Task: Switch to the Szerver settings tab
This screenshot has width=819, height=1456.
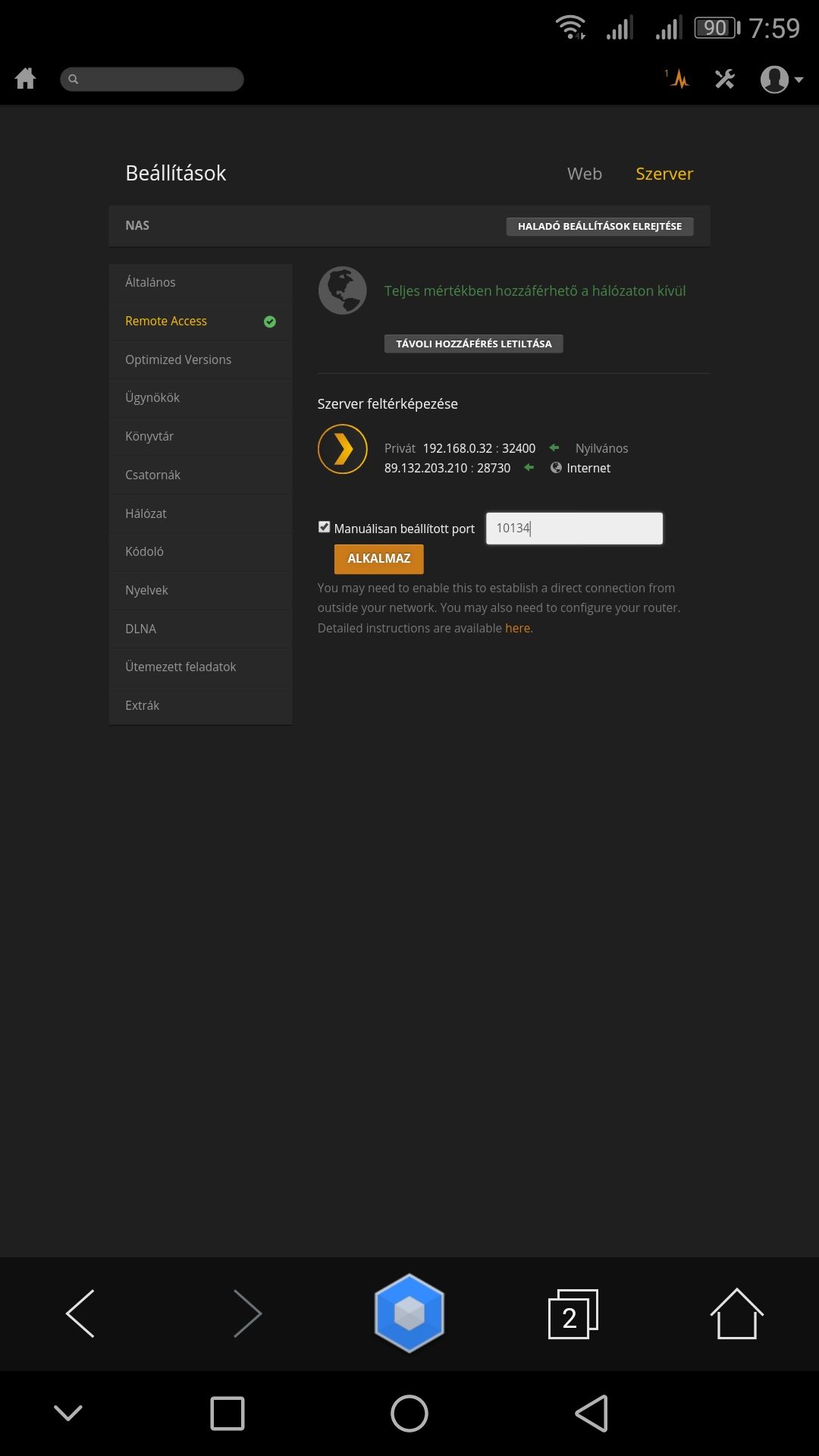Action: click(664, 174)
